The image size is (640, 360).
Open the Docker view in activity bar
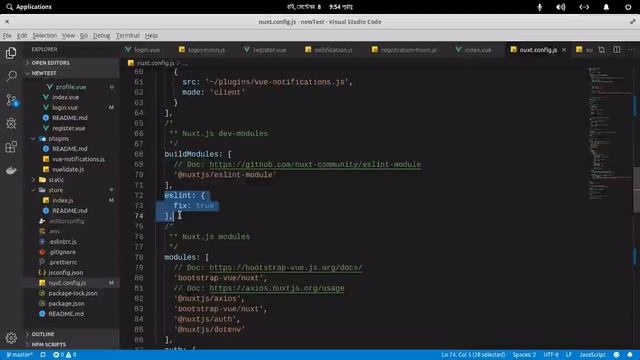(x=11, y=170)
